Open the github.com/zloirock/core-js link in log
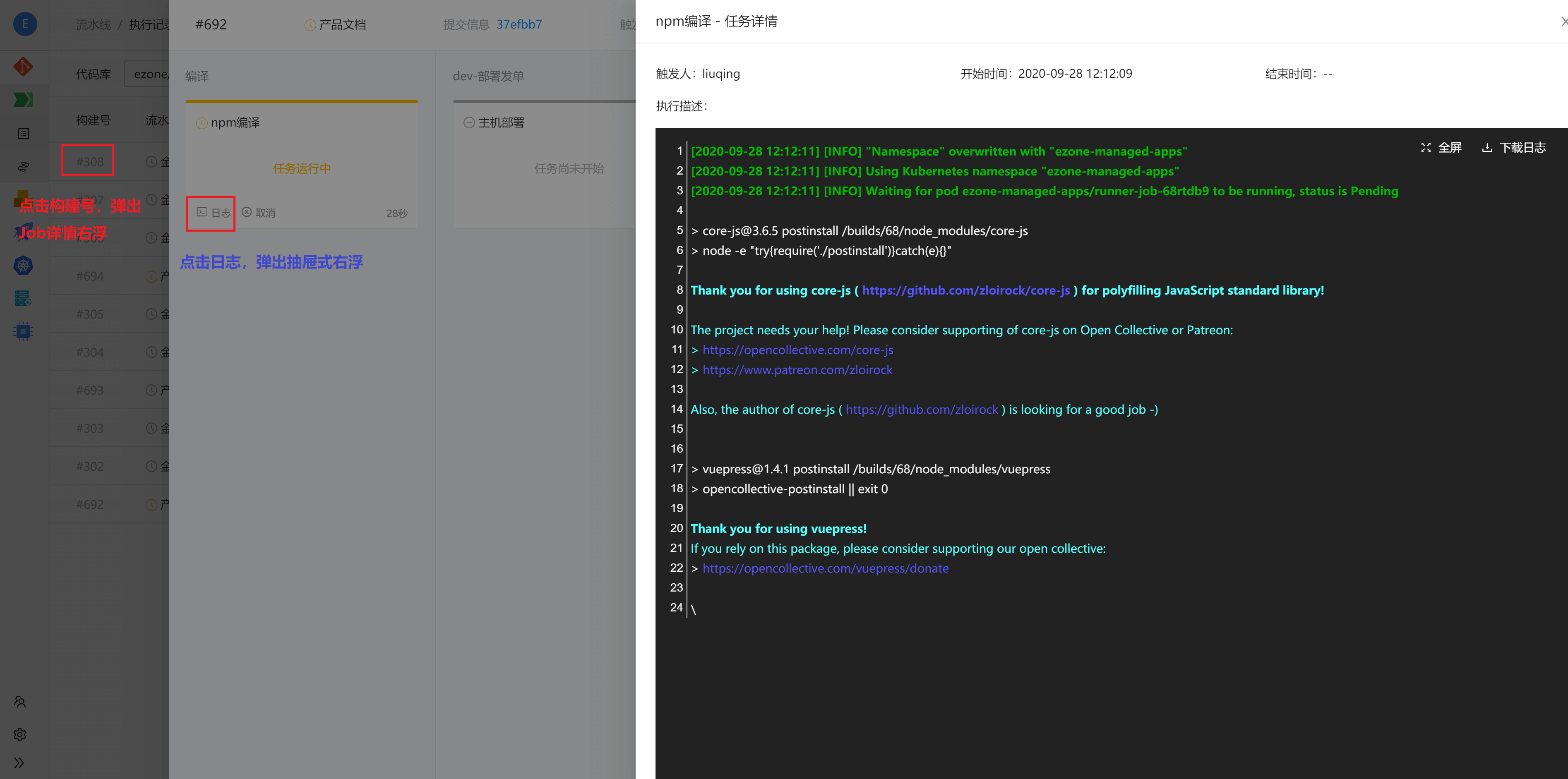Image resolution: width=1568 pixels, height=779 pixels. coord(965,290)
